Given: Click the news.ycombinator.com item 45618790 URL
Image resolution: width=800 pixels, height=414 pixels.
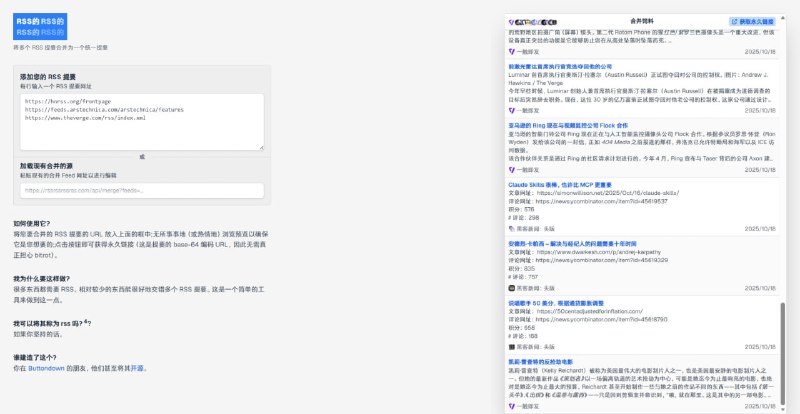Looking at the screenshot, I should coord(602,320).
